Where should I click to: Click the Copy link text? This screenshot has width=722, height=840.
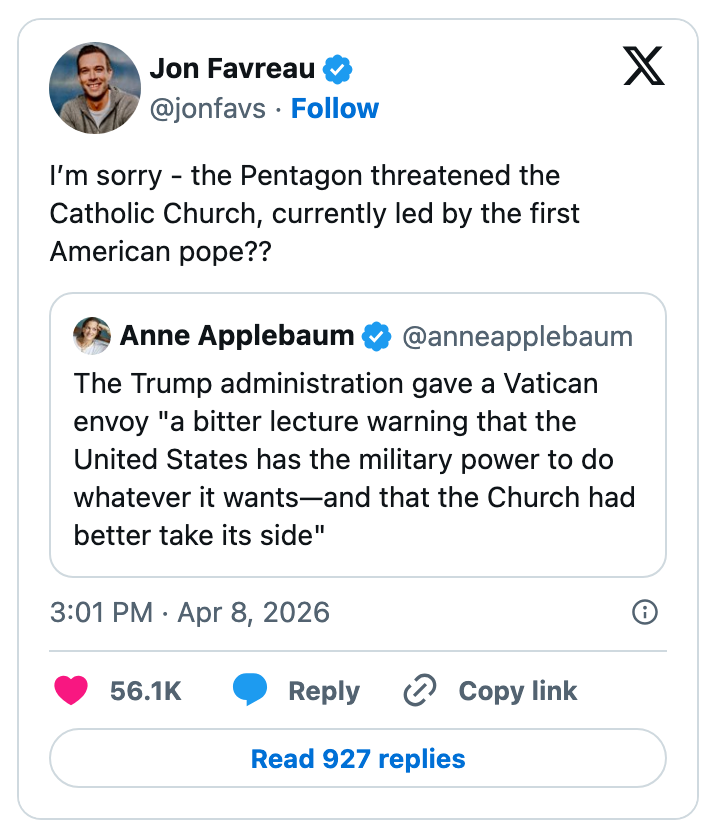[517, 691]
